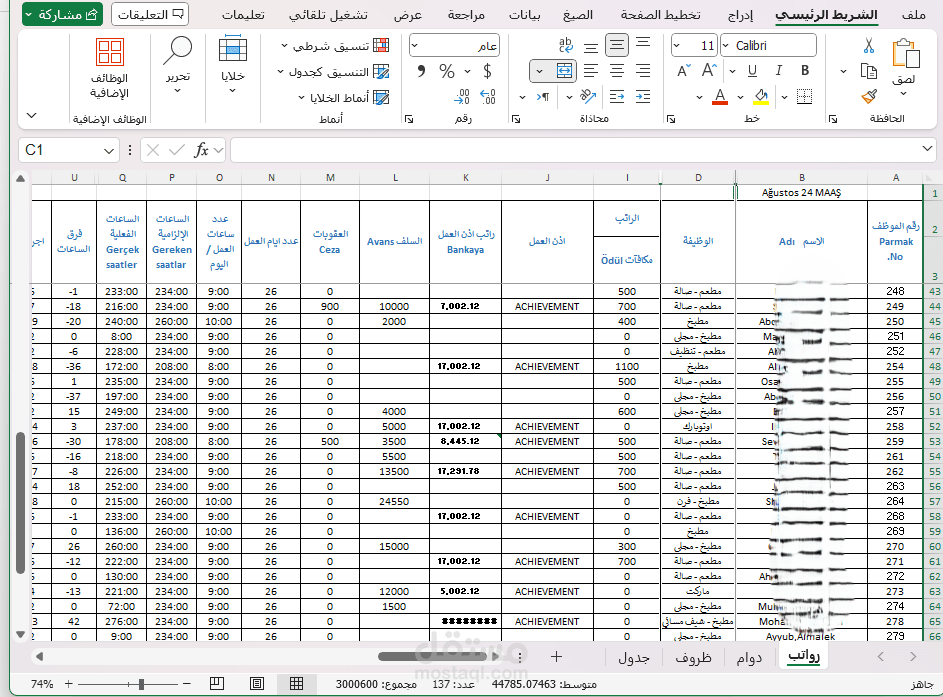Open تخطيط الصفحة page layout tab
The image size is (943, 697).
[x=660, y=14]
